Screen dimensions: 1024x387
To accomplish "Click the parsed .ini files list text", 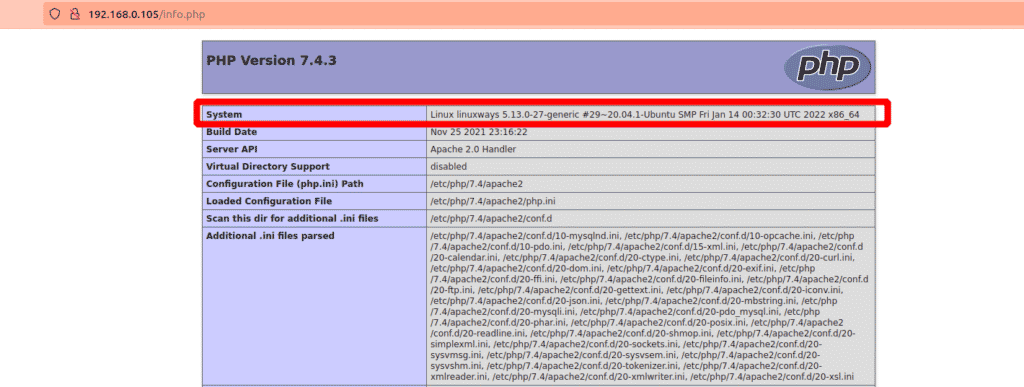I will point(650,306).
